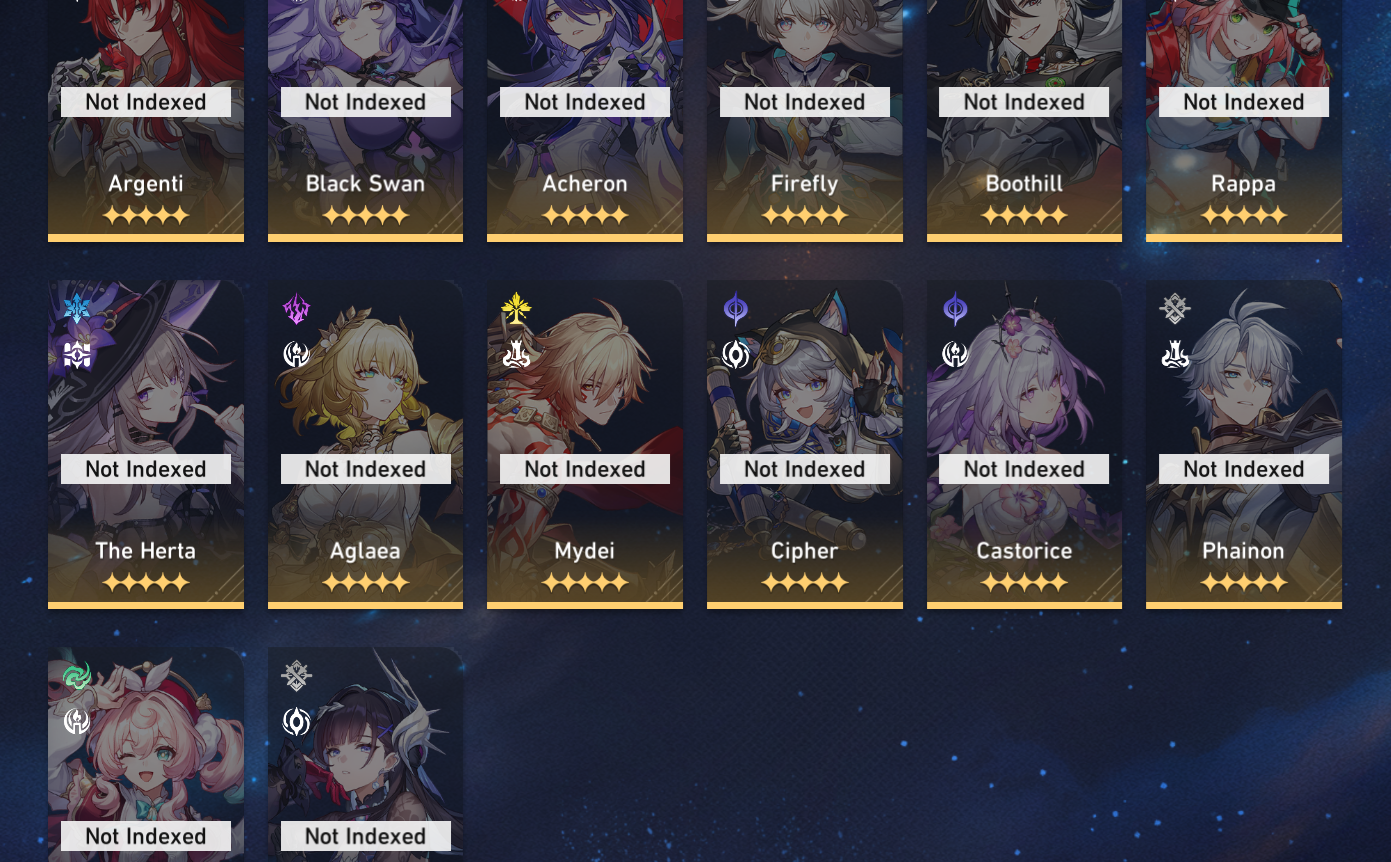Click the Ice element icon on The Herta's card
1391x862 pixels.
click(77, 309)
